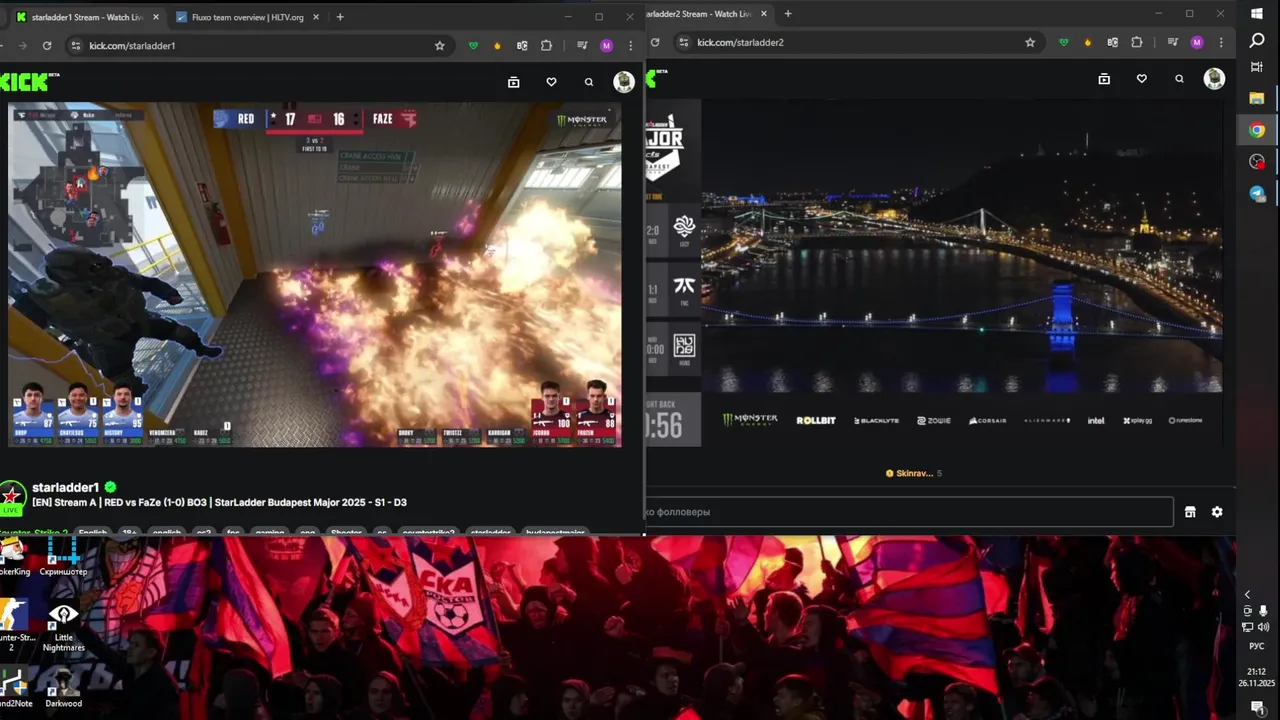Reload the starladder2 page

coord(655,42)
